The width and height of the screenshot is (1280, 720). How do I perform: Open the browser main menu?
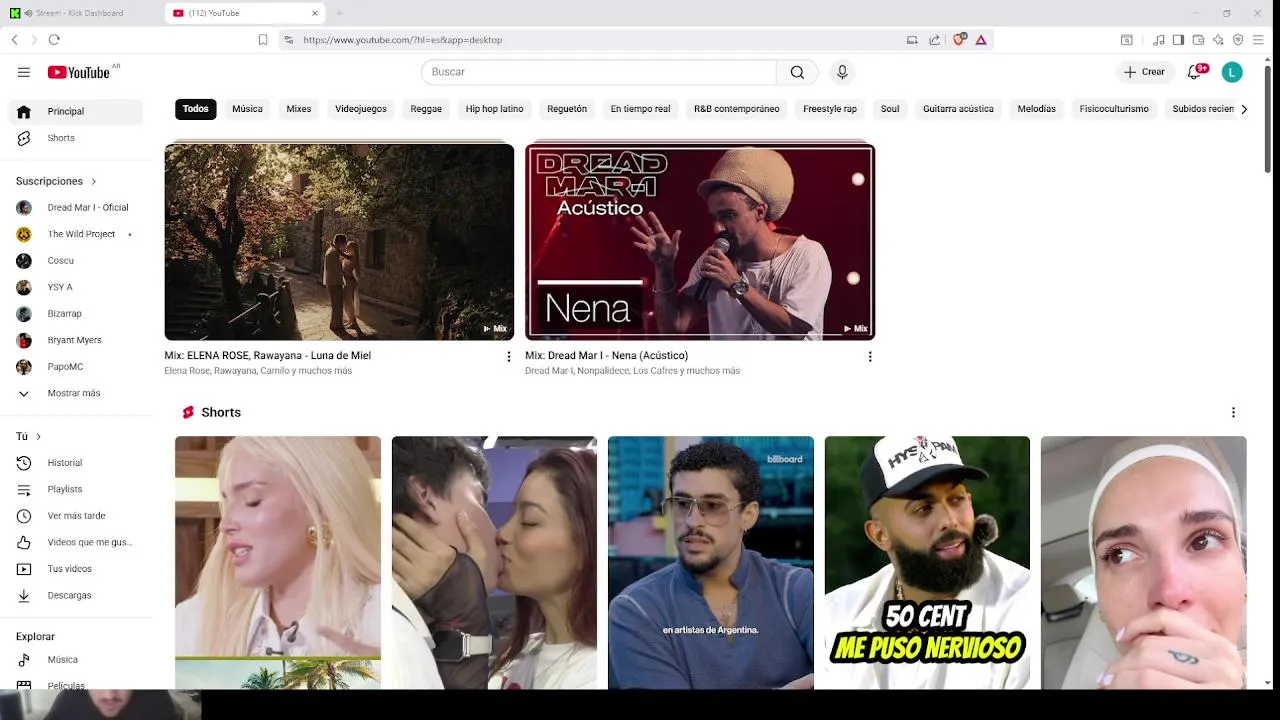pyautogui.click(x=1258, y=40)
